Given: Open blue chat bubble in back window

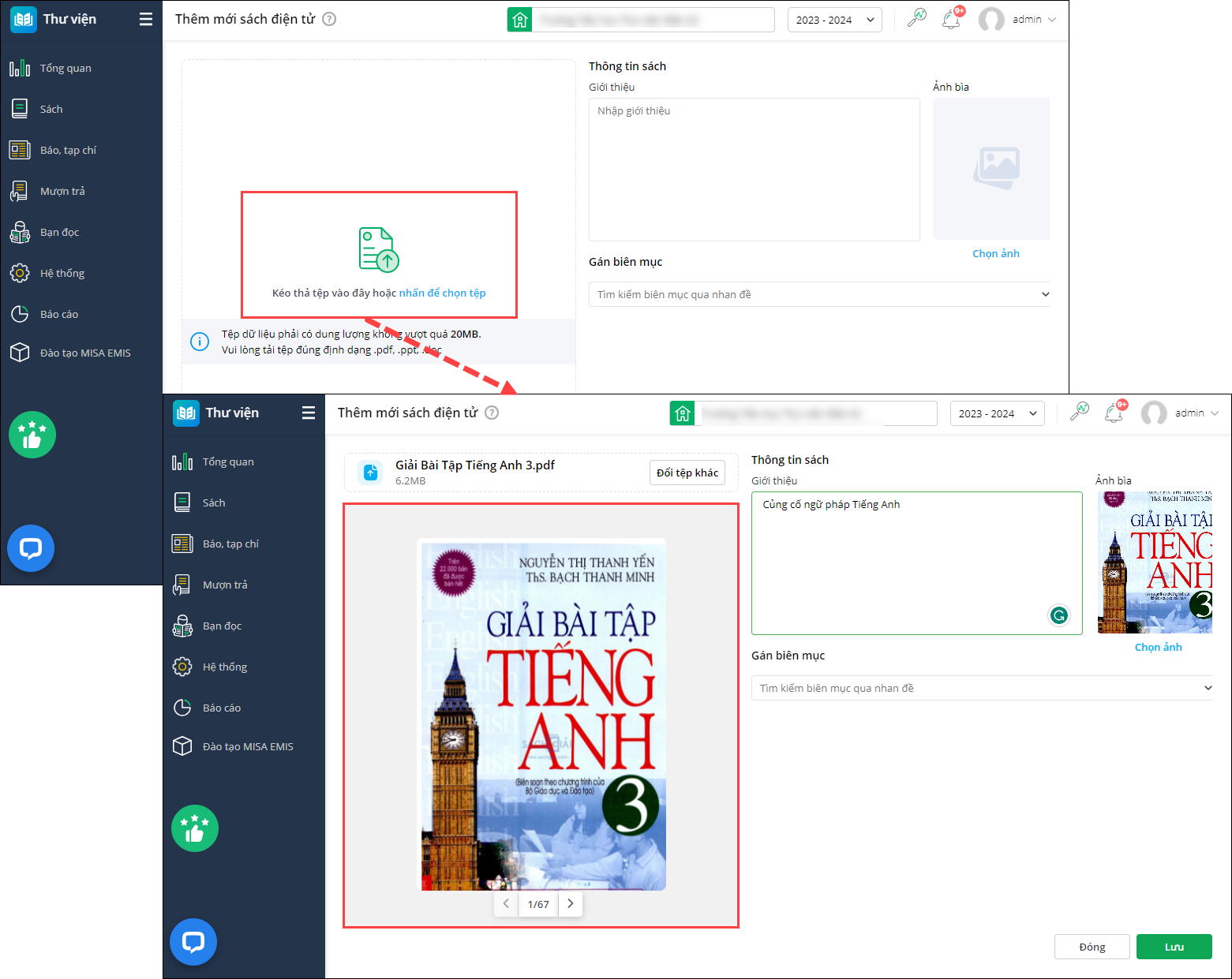Looking at the screenshot, I should [x=31, y=548].
